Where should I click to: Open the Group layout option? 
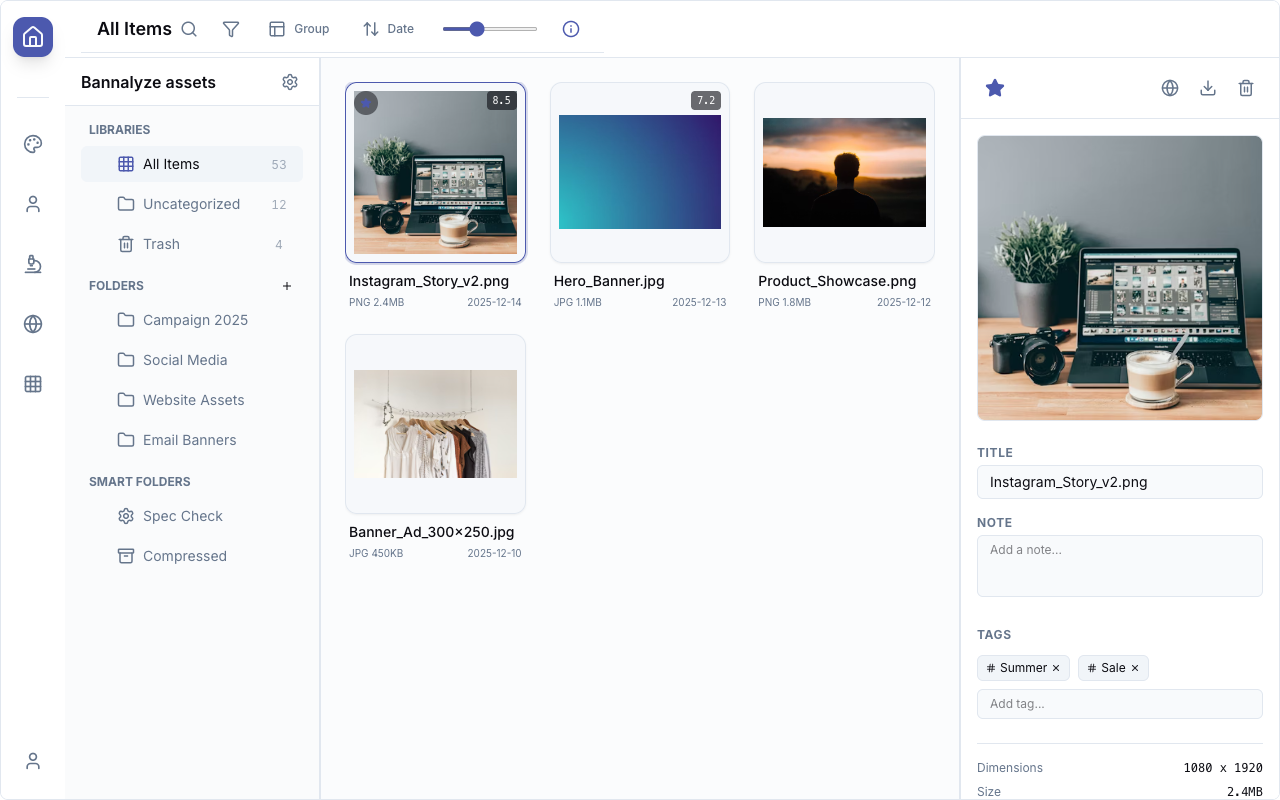click(299, 29)
